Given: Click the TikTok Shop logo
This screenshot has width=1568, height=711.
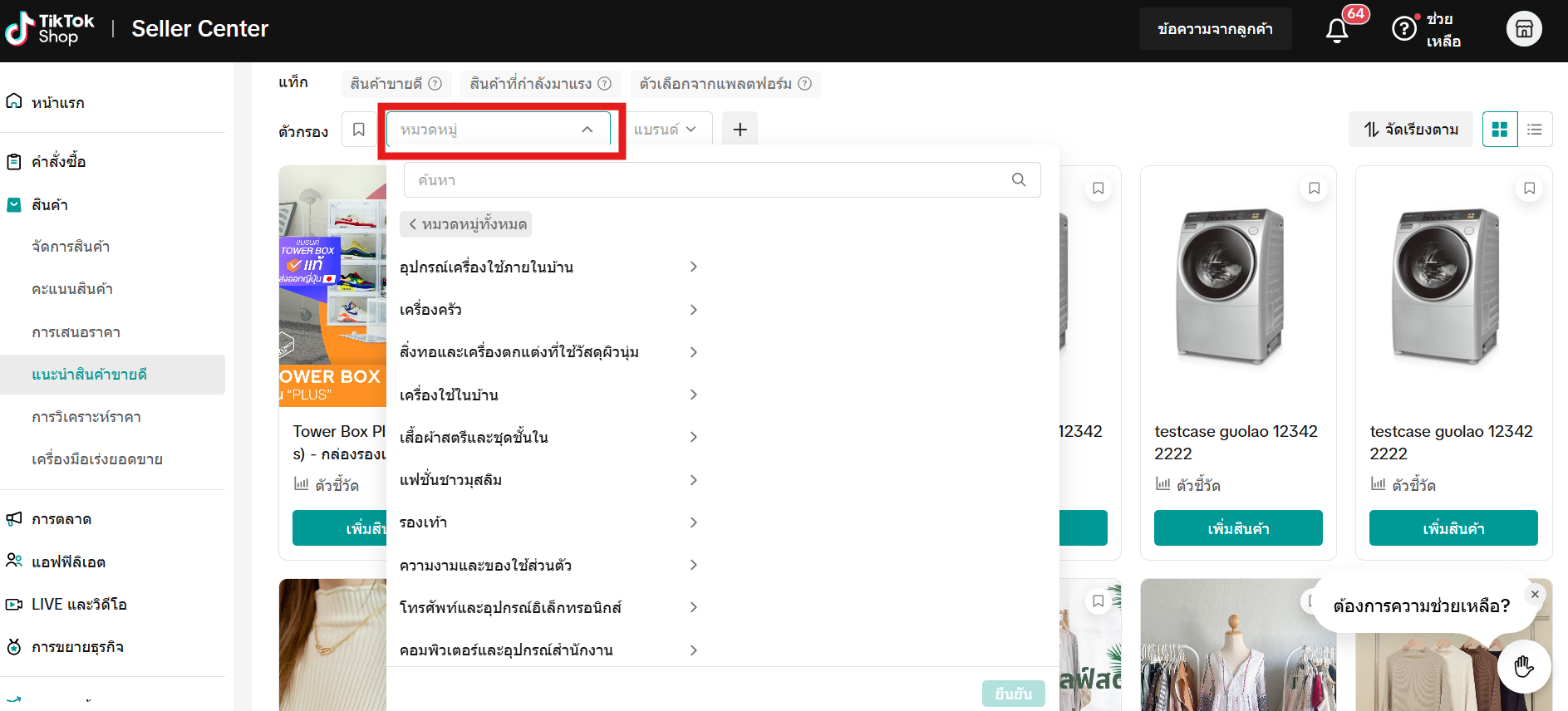Looking at the screenshot, I should click(x=51, y=29).
